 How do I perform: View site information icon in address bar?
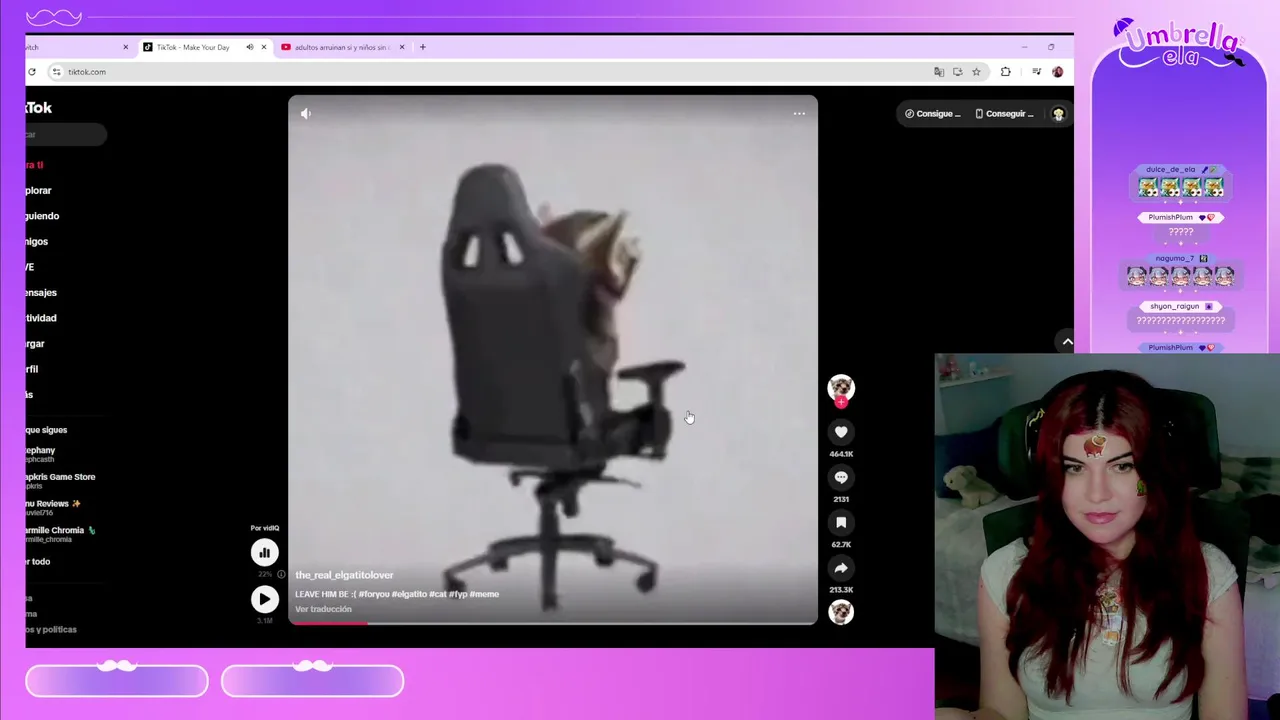pyautogui.click(x=57, y=72)
